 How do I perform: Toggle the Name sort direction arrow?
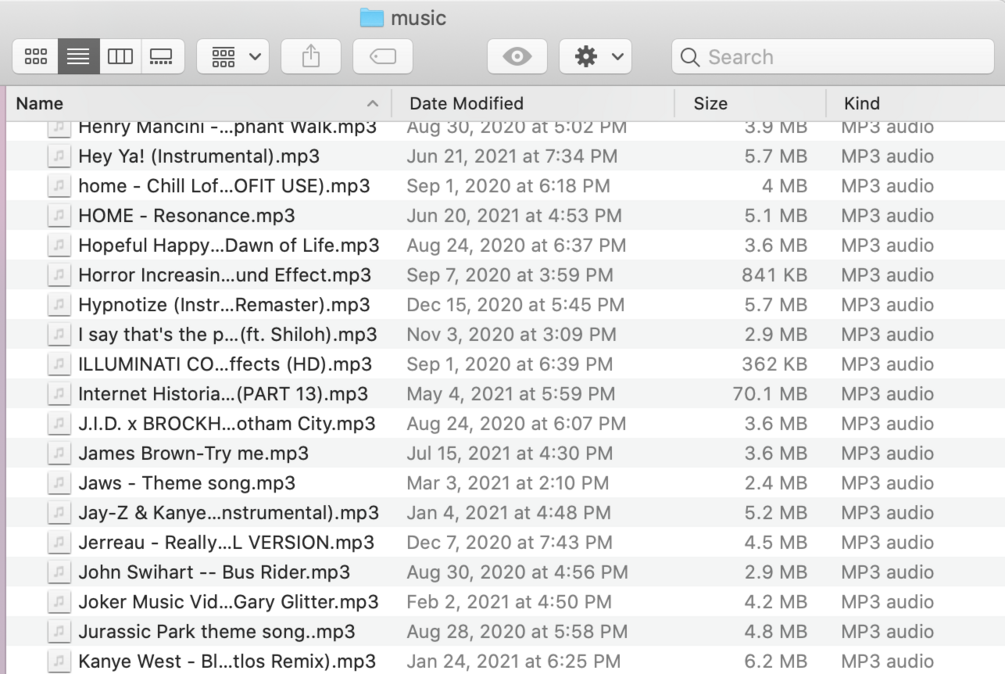click(372, 104)
